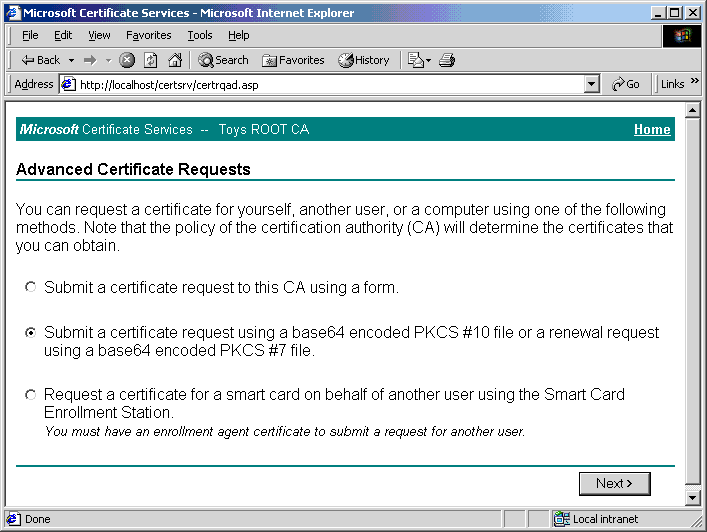
Task: Click the page icon in the address bar
Action: 68,84
